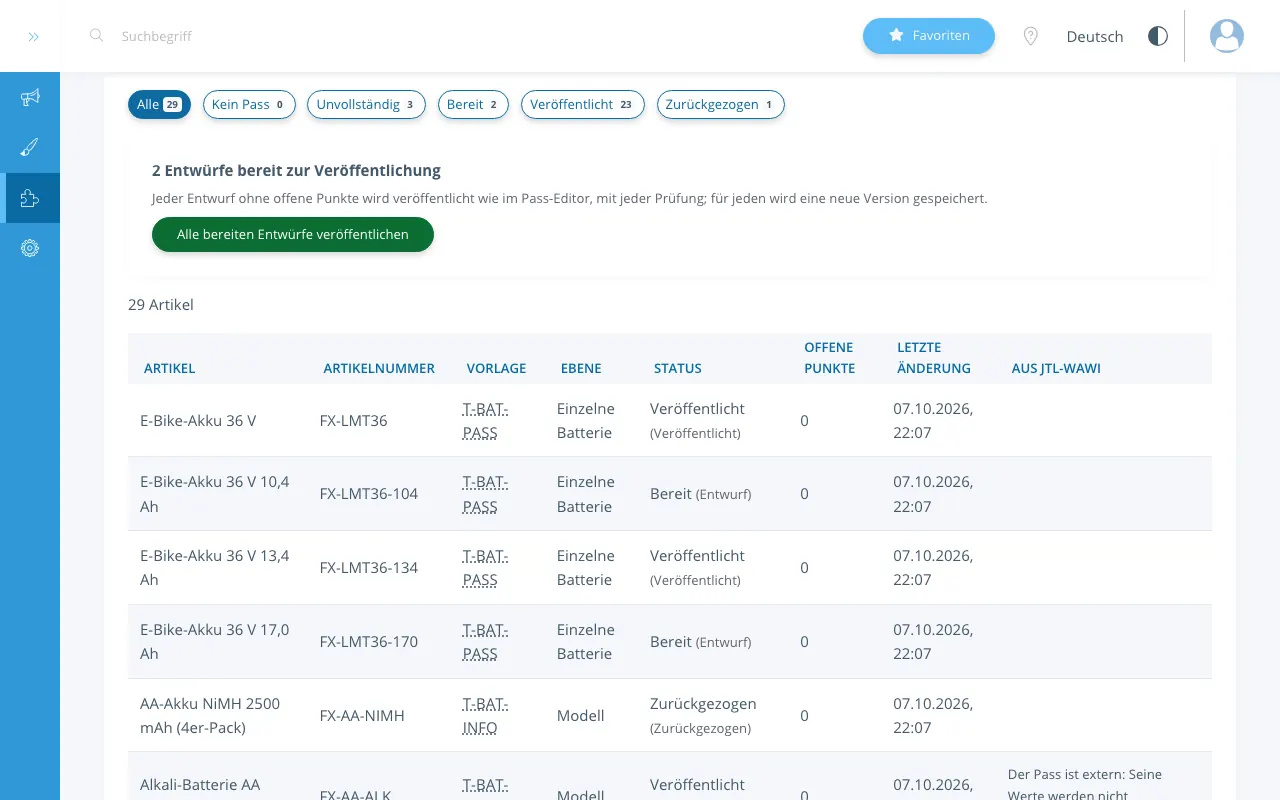Open the marketing megaphone sidebar icon
The image size is (1280, 800).
[x=30, y=97]
